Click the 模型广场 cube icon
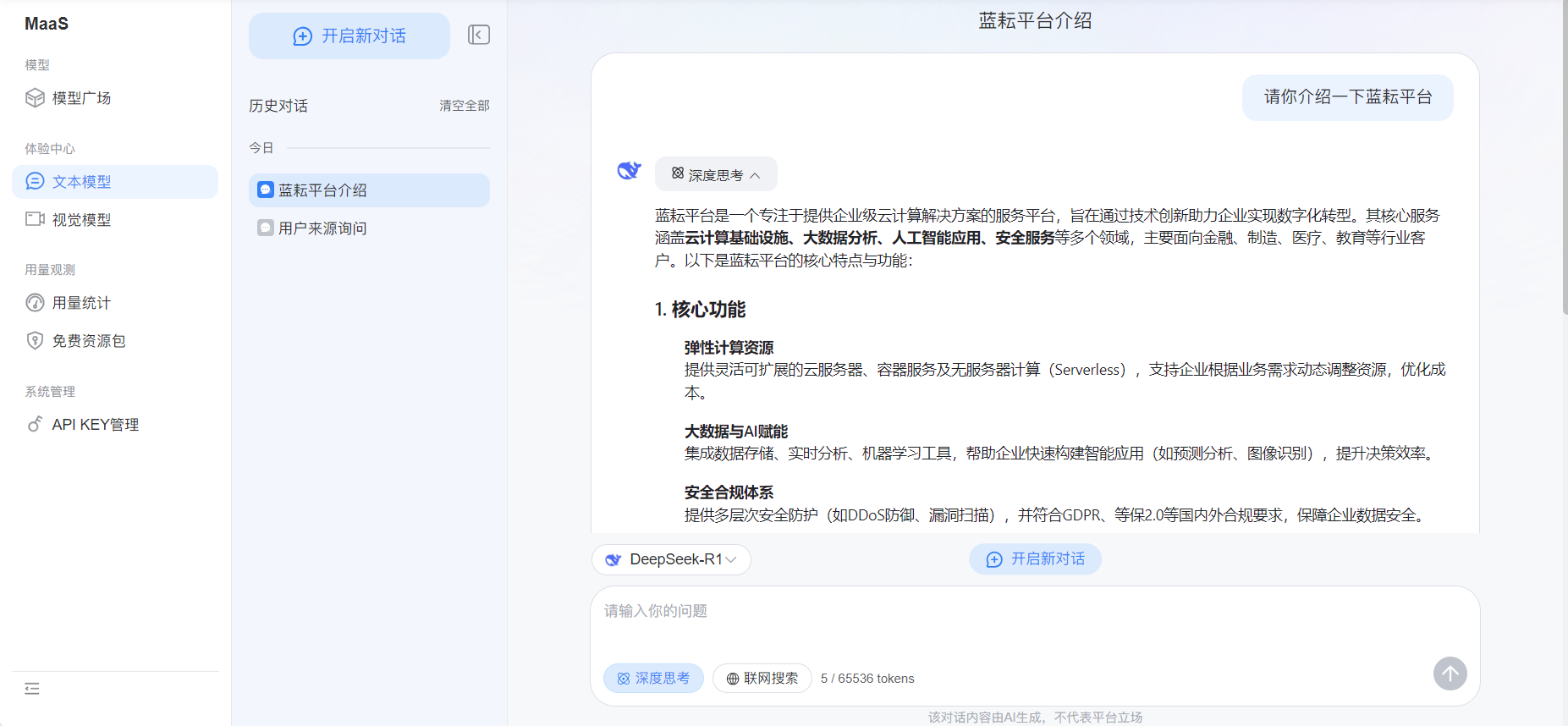Image resolution: width=1568 pixels, height=726 pixels. [x=35, y=98]
